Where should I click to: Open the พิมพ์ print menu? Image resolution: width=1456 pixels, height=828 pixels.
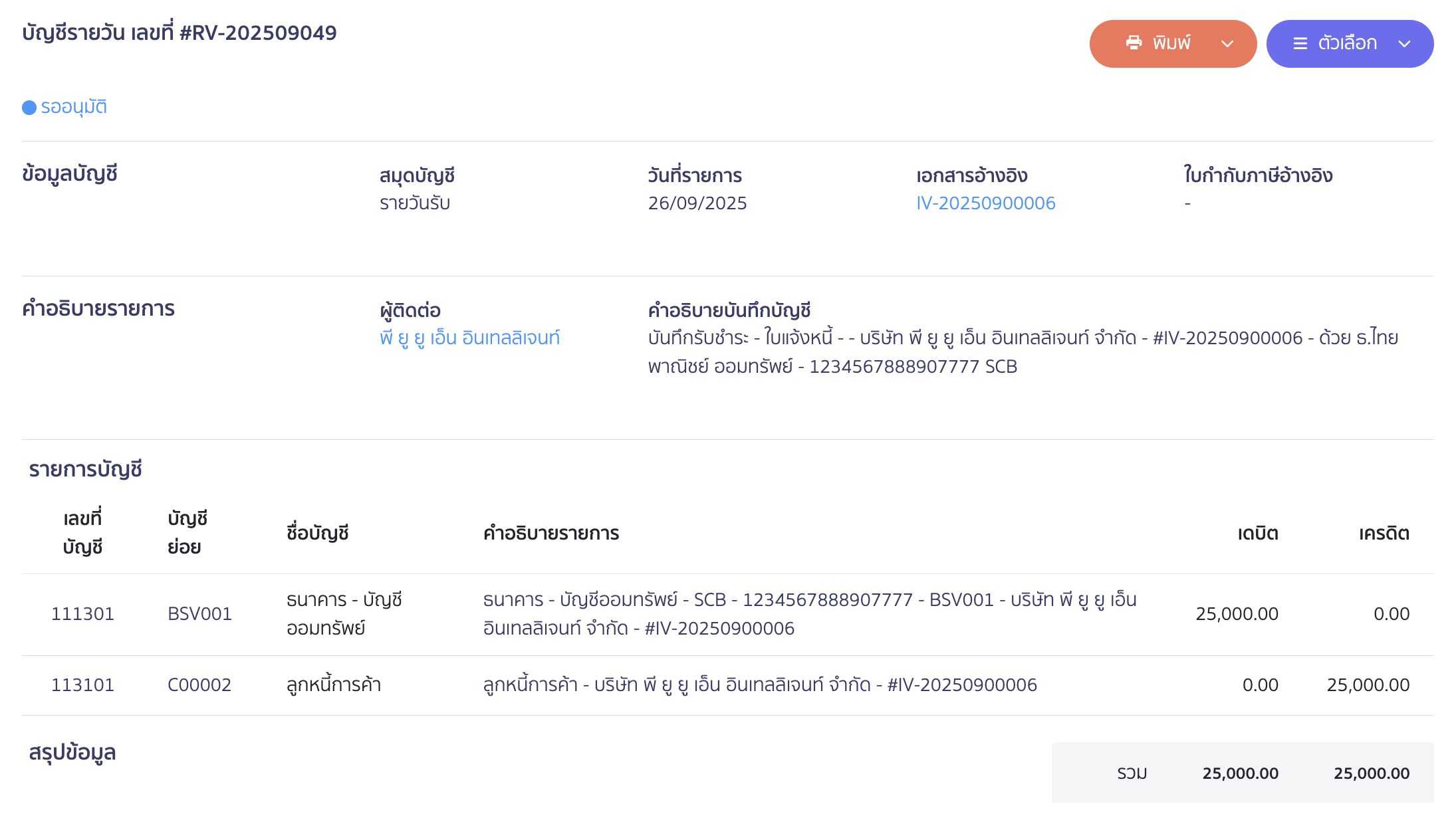tap(1173, 43)
